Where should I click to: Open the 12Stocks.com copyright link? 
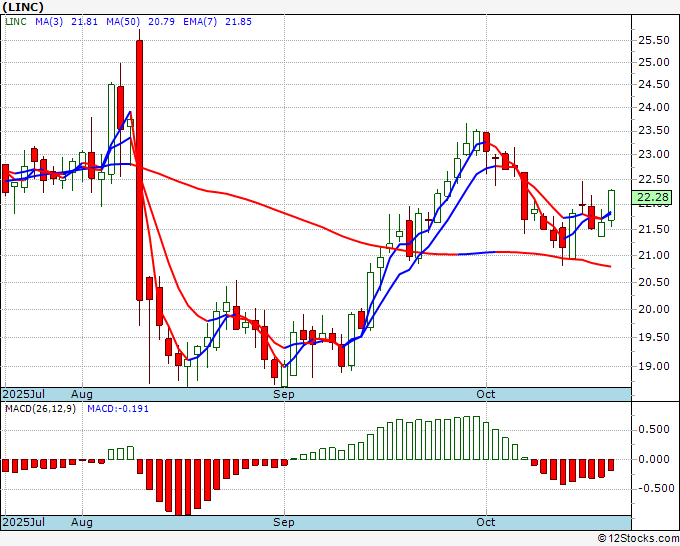point(638,538)
